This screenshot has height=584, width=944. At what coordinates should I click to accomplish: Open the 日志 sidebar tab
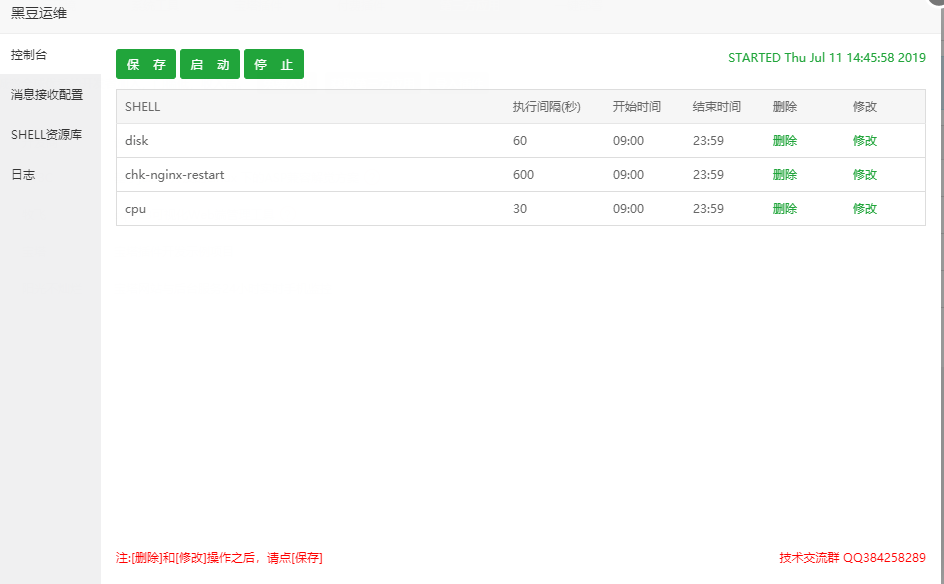[51, 175]
